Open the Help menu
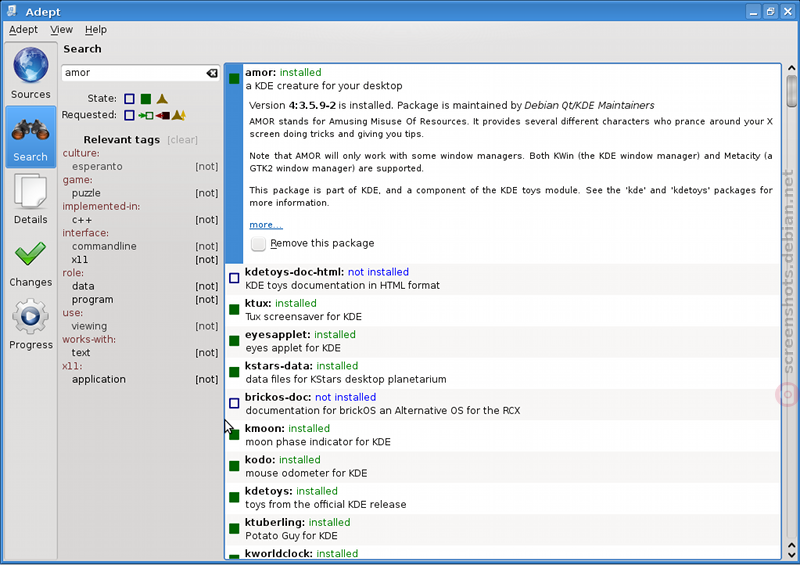800x565 pixels. click(96, 30)
